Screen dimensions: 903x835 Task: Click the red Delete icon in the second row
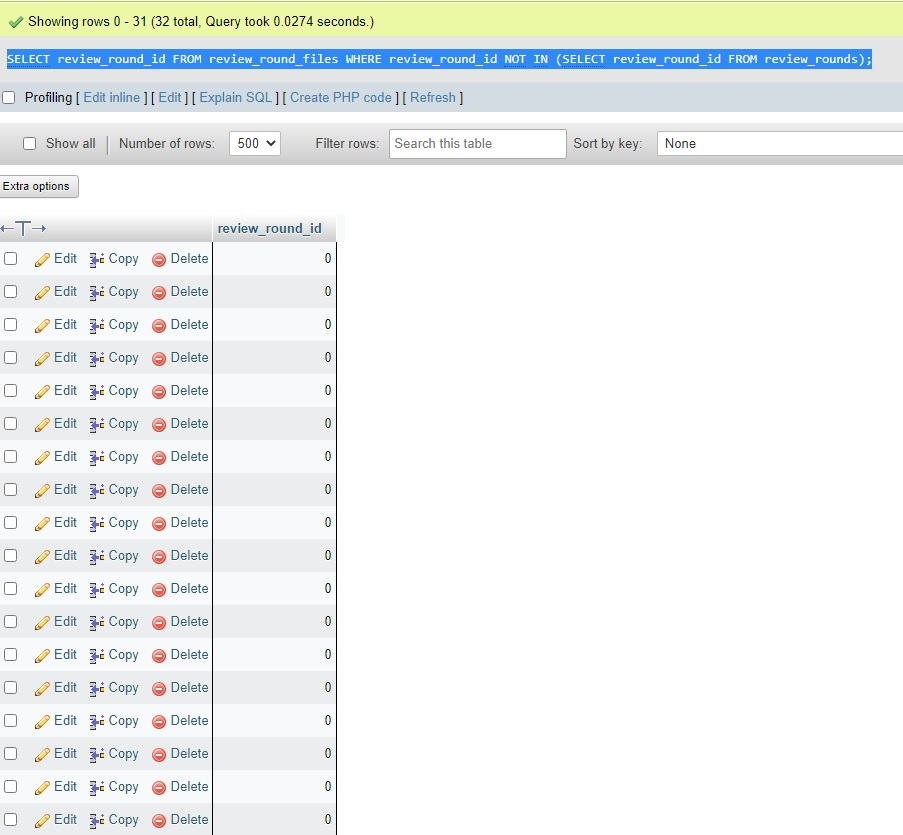(159, 293)
